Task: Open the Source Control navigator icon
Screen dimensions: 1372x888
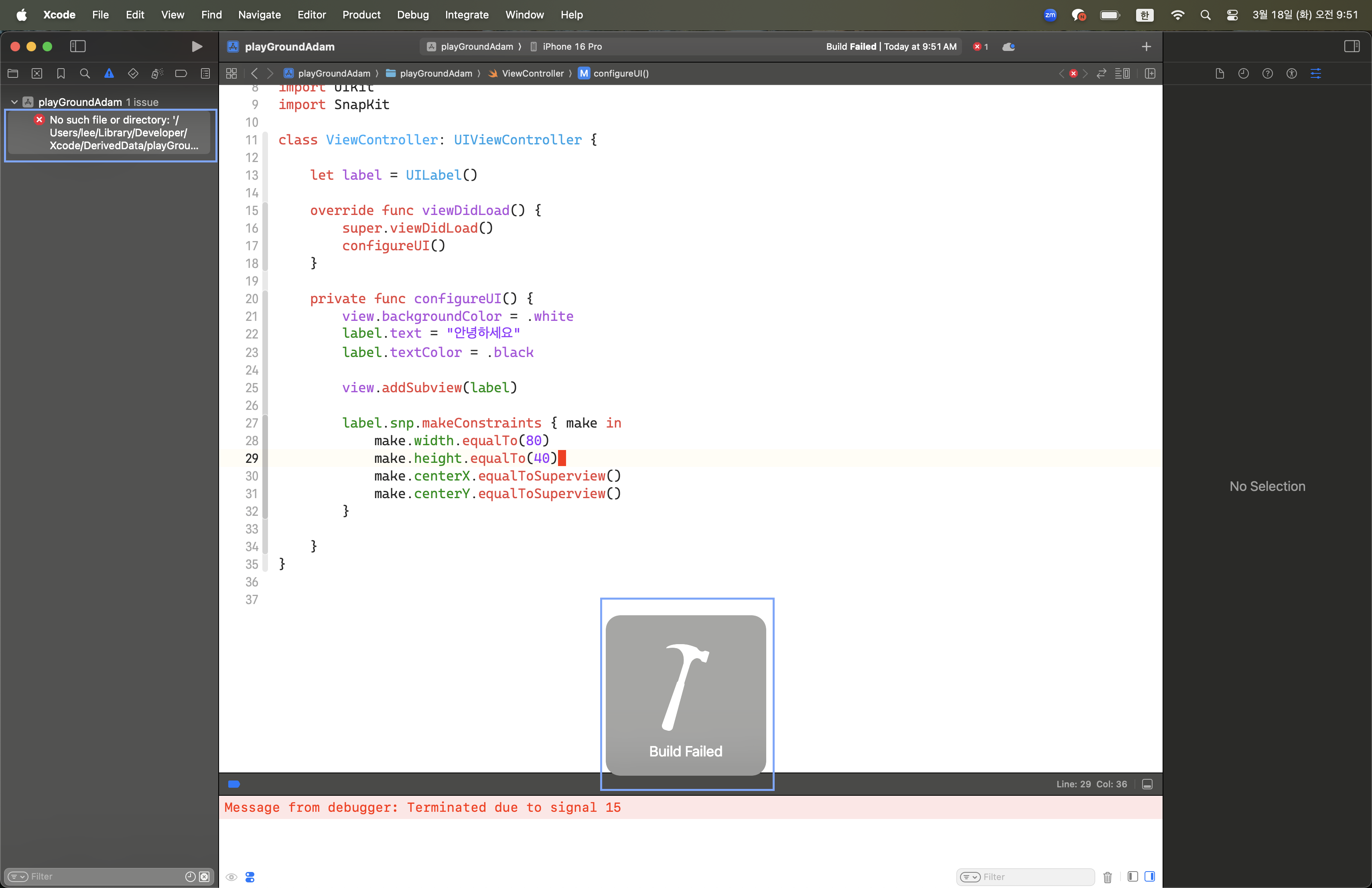Action: click(37, 73)
